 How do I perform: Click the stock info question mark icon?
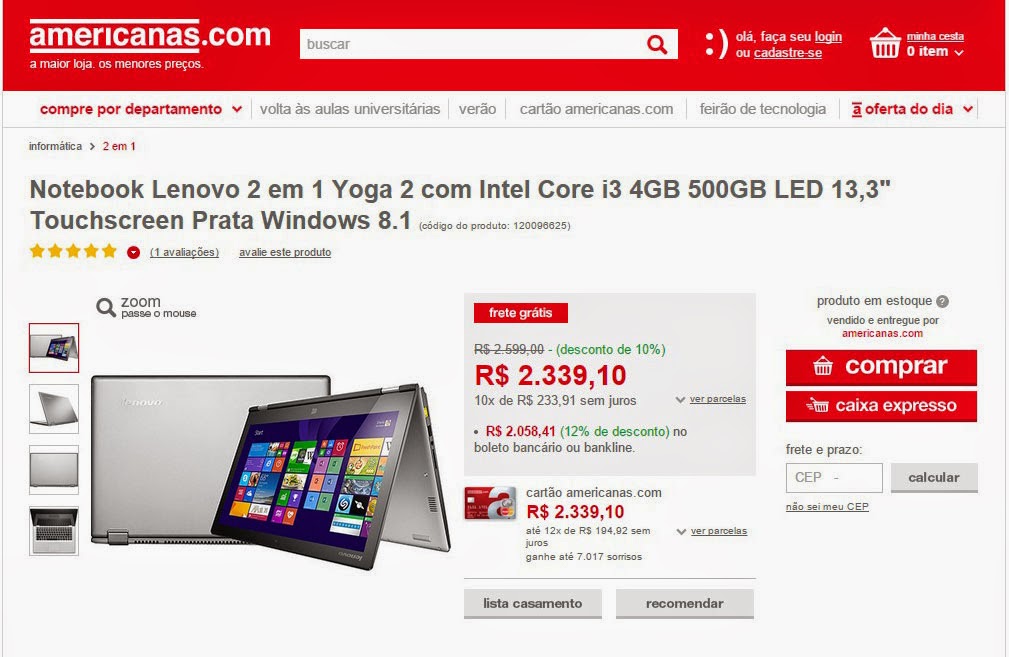tap(943, 301)
